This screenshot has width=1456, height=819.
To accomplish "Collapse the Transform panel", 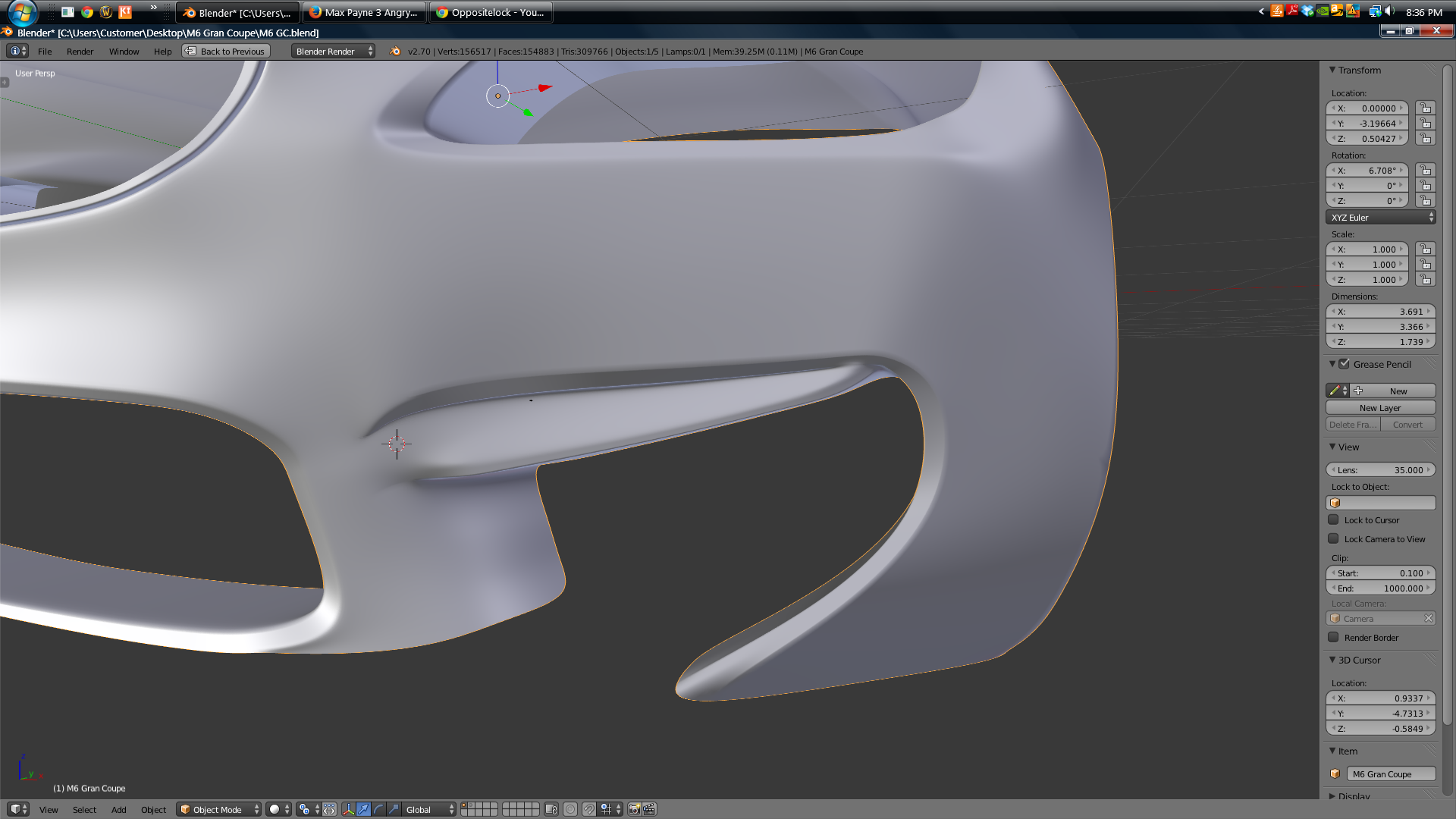I will point(1332,70).
